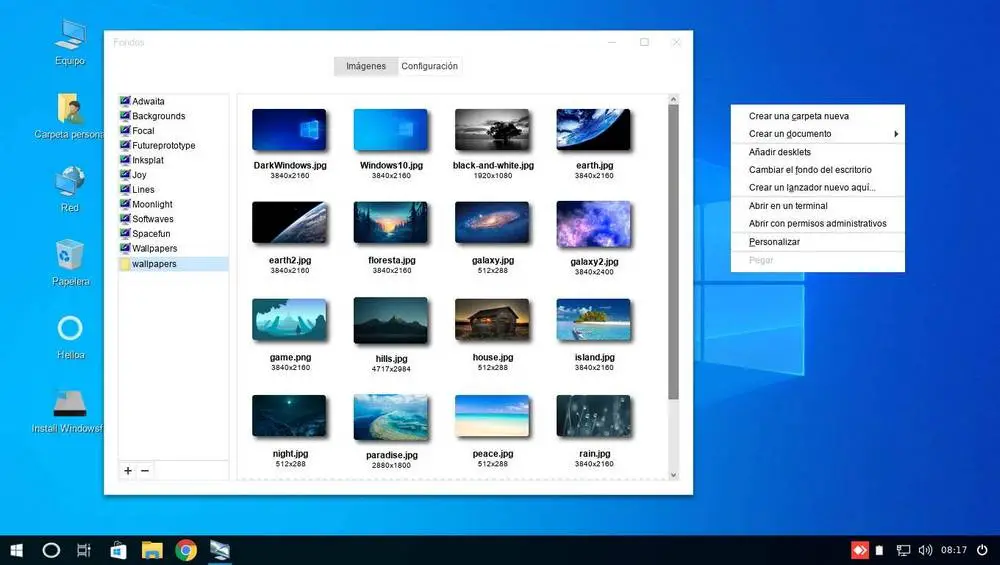This screenshot has height=565, width=1000.
Task: Click the power button in tray
Action: pos(983,550)
